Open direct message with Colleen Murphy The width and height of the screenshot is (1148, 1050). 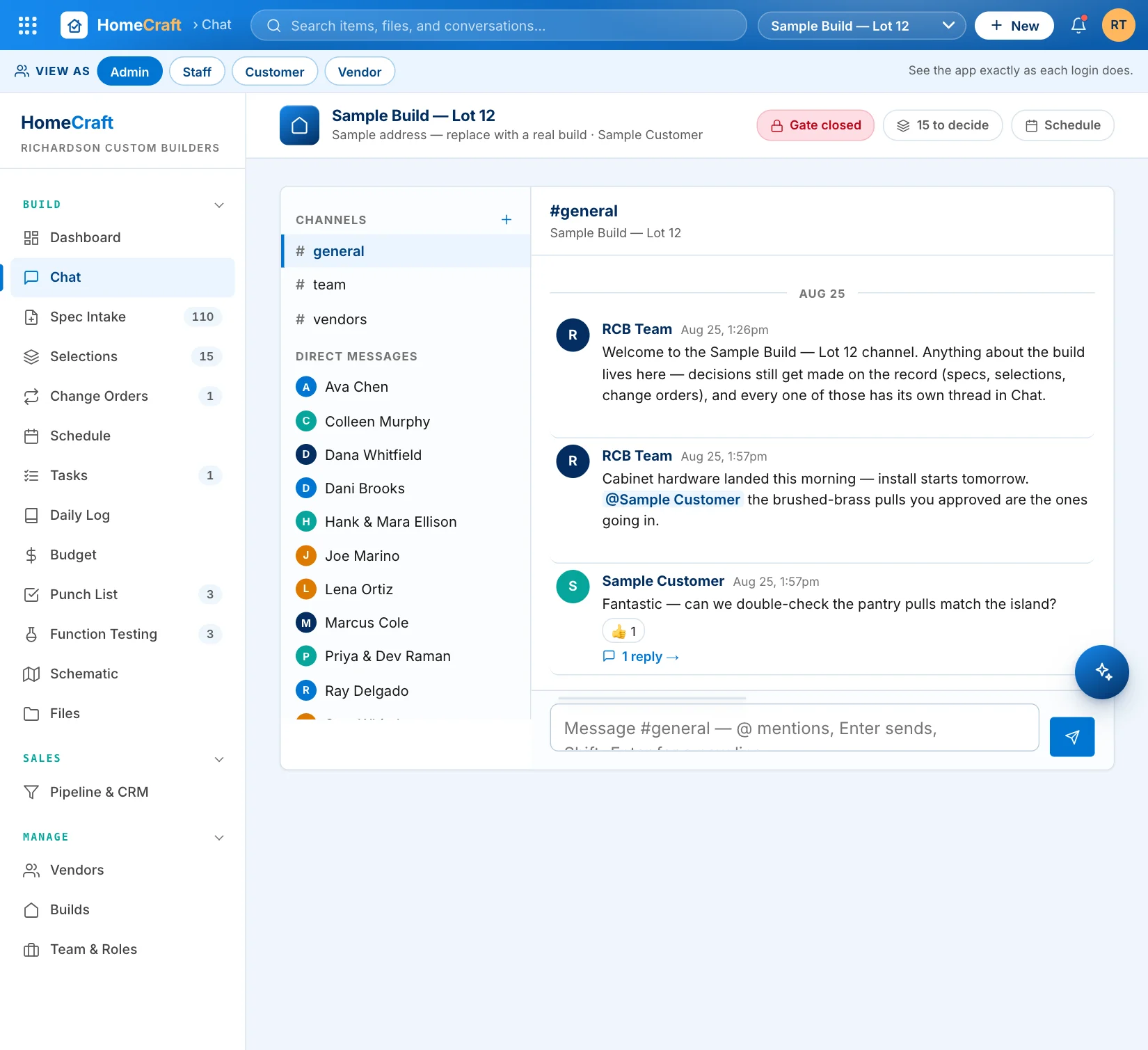click(406, 422)
